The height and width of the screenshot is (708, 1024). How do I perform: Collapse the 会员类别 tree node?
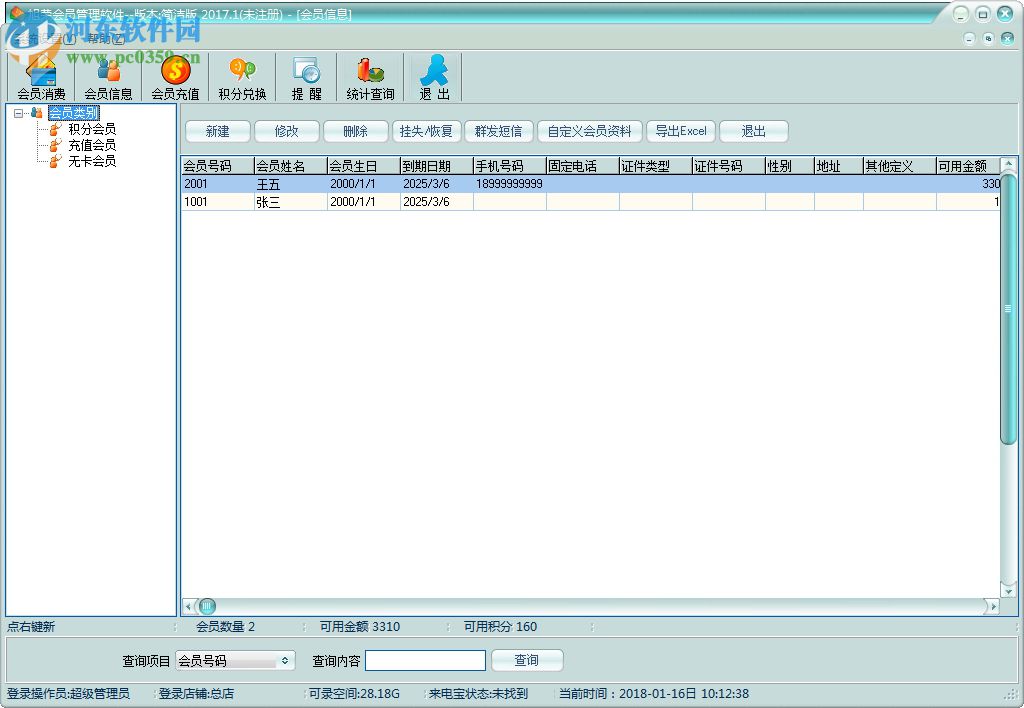pos(18,113)
